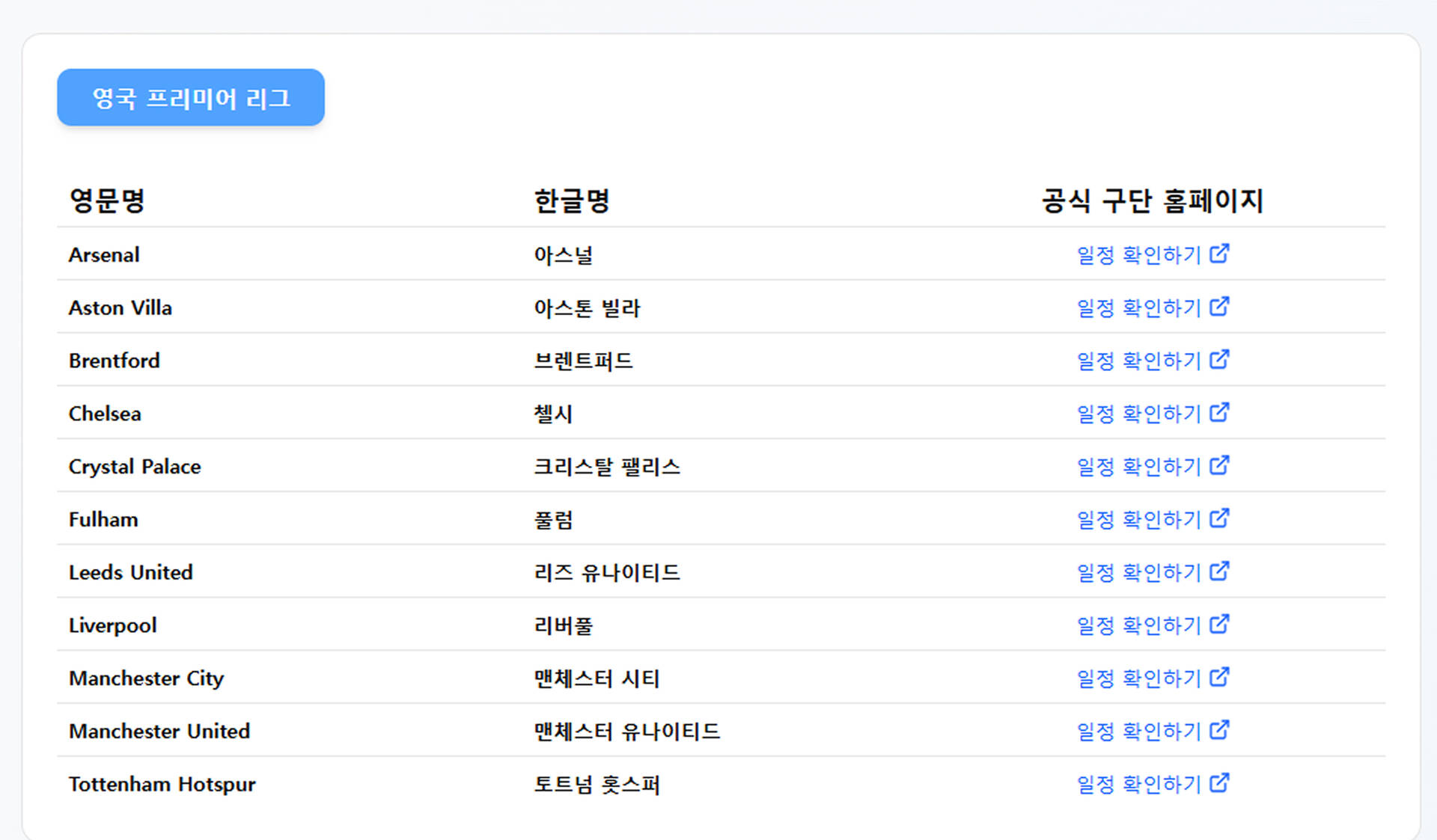The image size is (1437, 840).
Task: Click Crystal Palace external link icon
Action: tap(1219, 466)
